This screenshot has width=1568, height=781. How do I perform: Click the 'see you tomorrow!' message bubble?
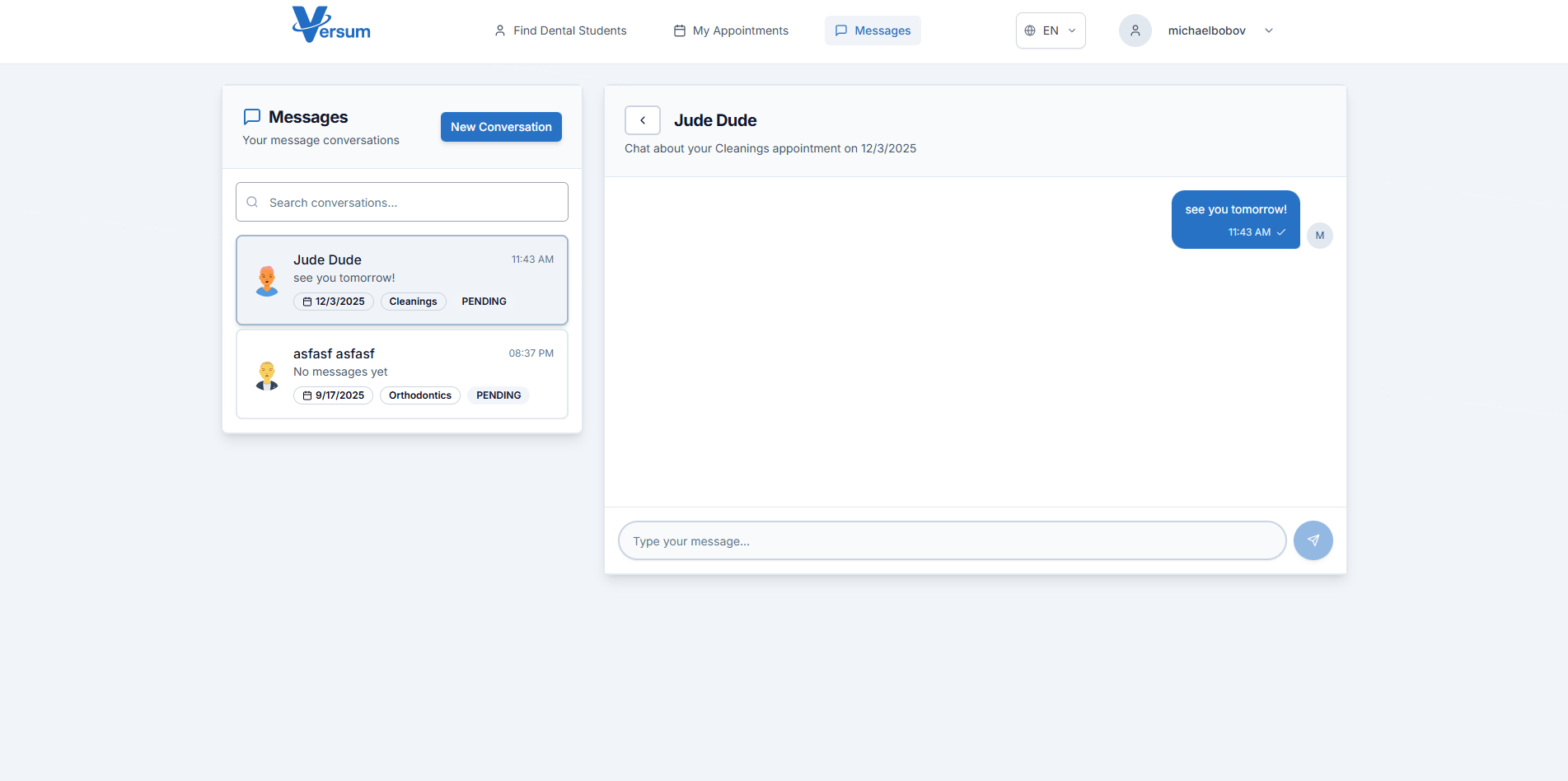[x=1236, y=219]
